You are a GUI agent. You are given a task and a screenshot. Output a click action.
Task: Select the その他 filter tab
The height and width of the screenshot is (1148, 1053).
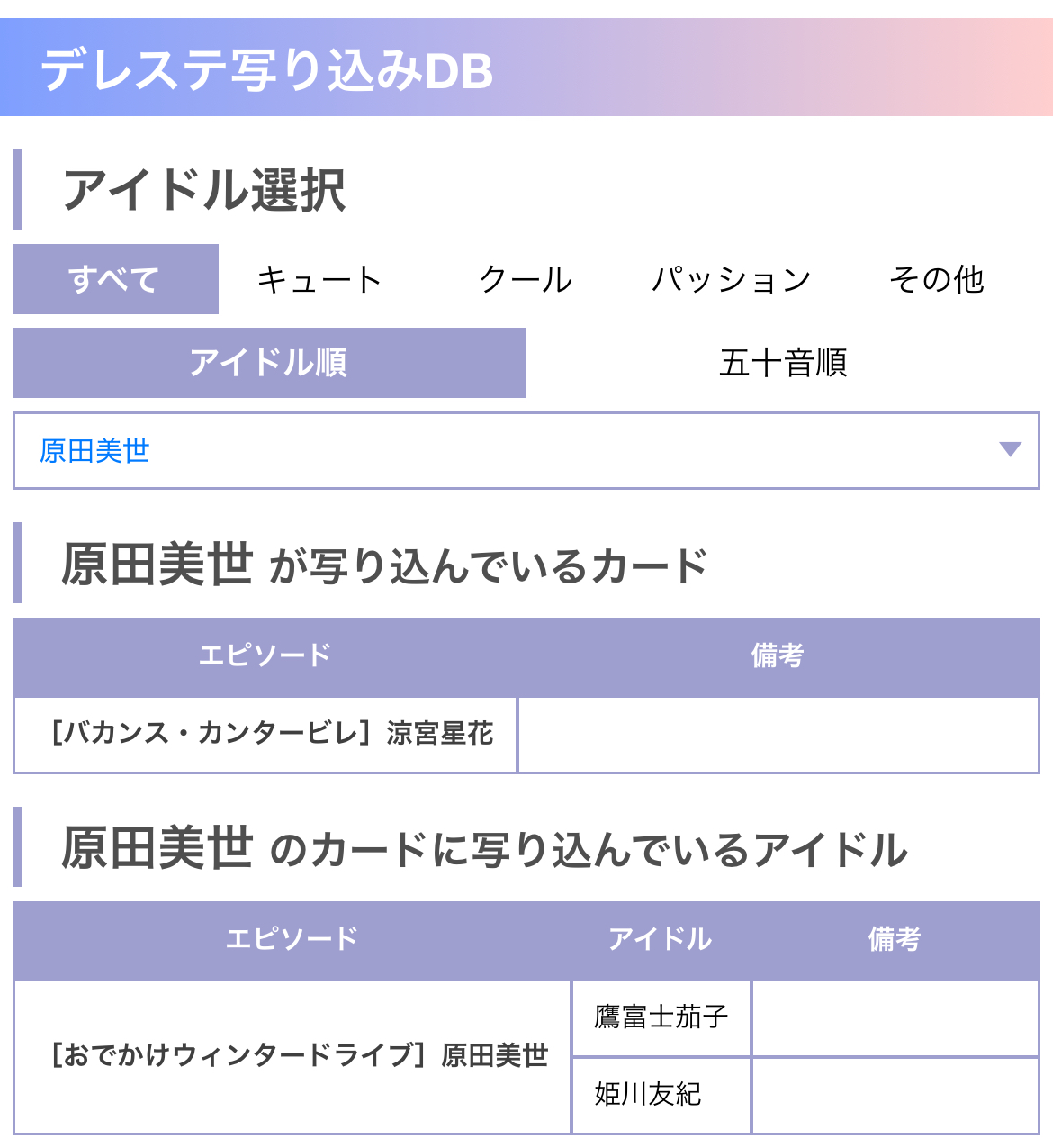(x=936, y=279)
